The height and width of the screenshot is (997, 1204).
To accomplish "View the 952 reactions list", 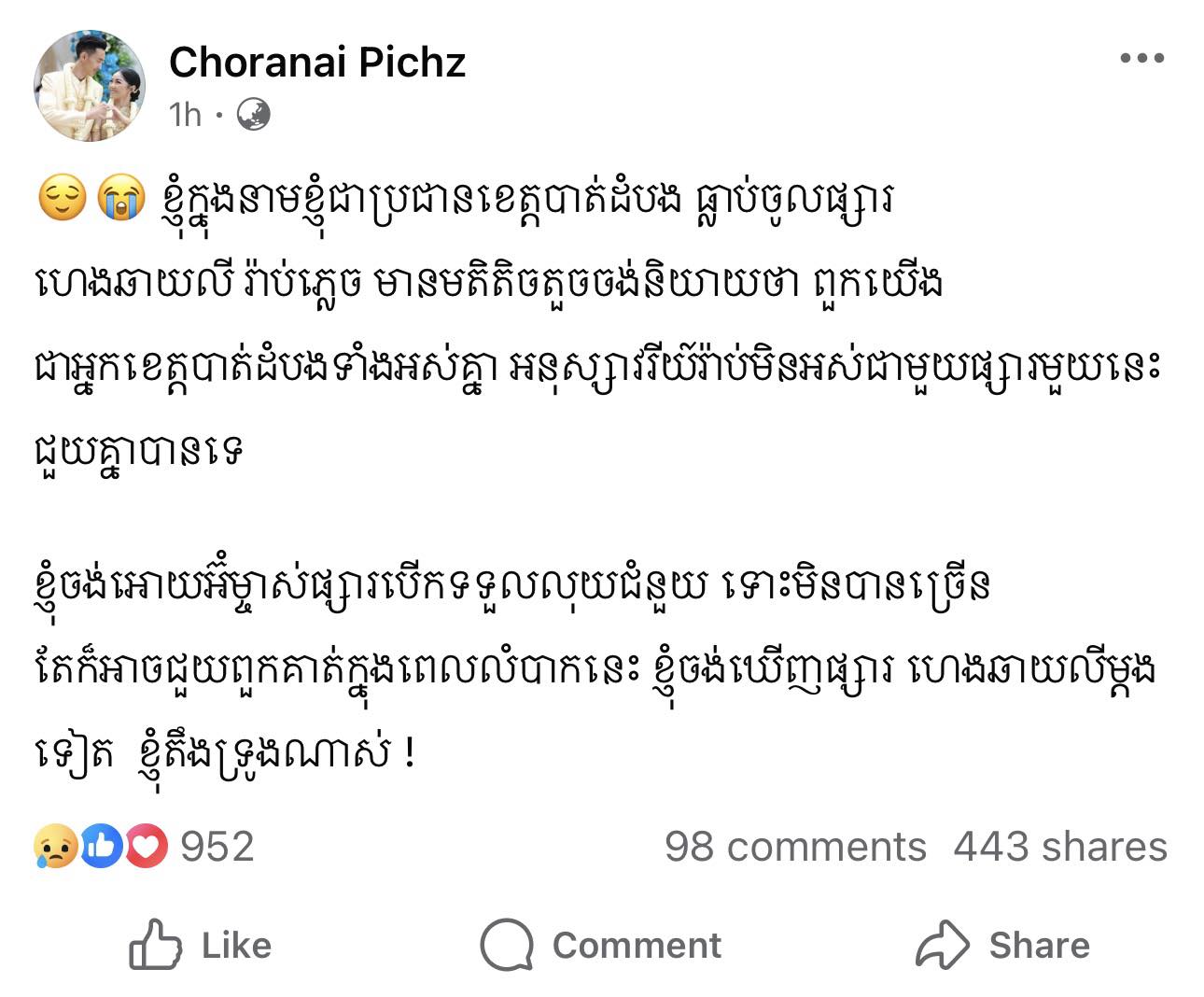I will [x=217, y=847].
